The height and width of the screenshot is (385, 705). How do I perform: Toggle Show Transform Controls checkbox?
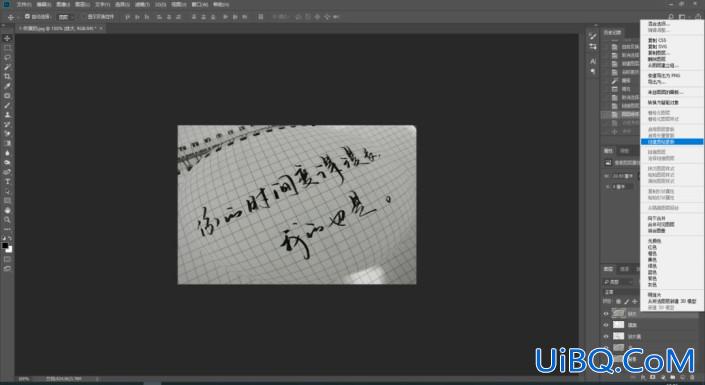pyautogui.click(x=83, y=17)
